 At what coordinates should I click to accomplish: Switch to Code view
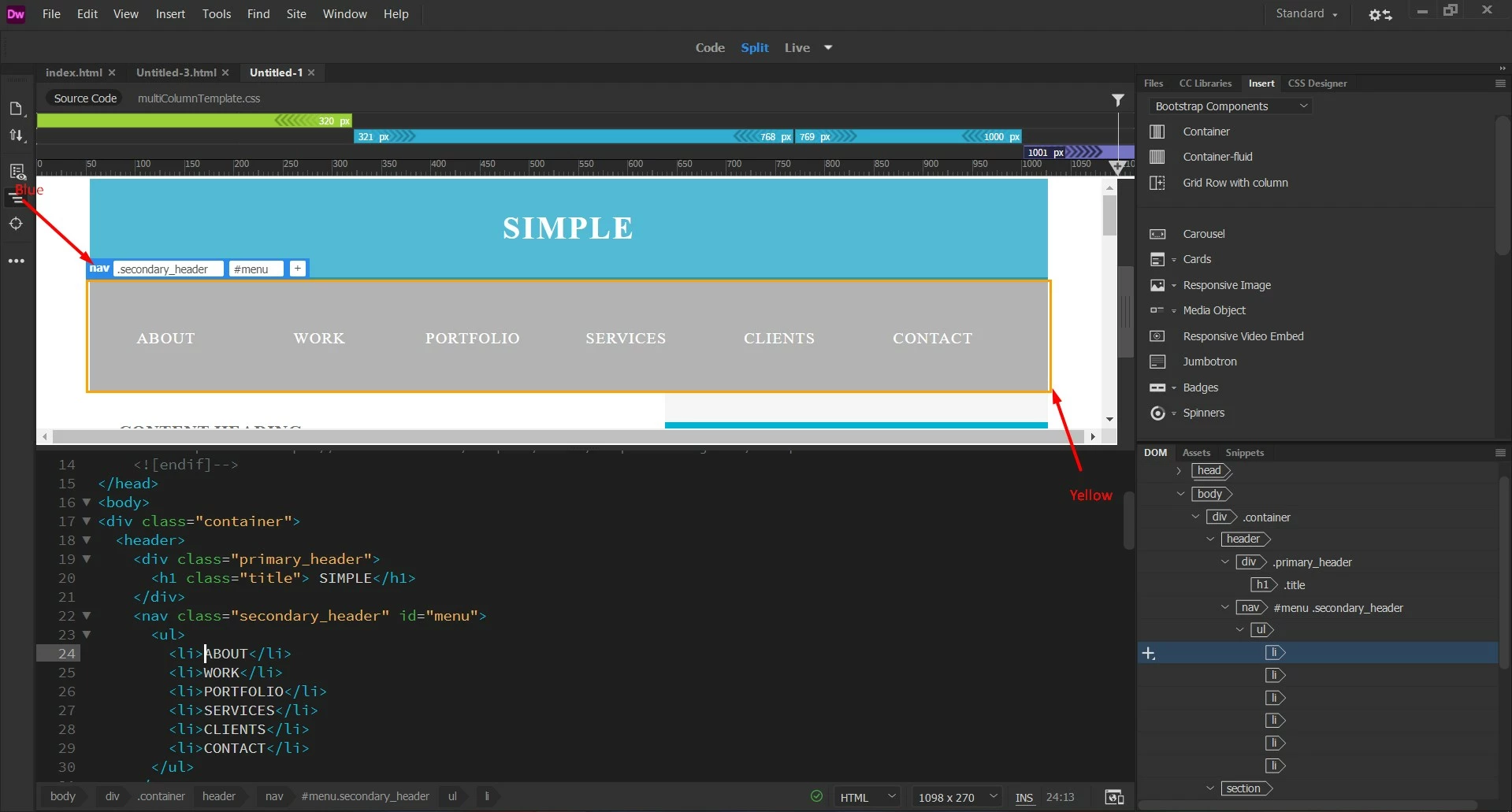coord(710,48)
